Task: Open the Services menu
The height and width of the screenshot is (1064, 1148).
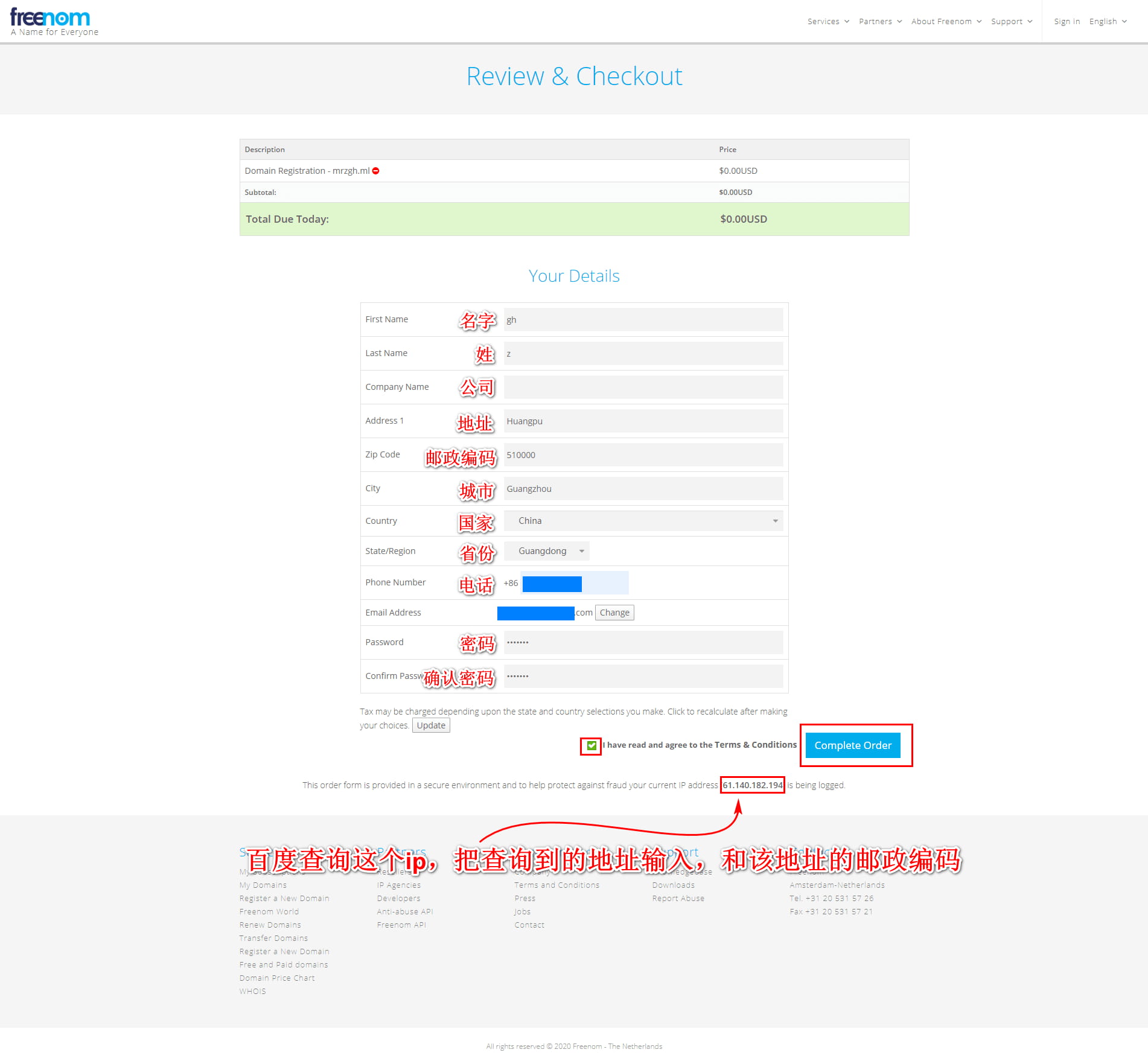Action: pyautogui.click(x=828, y=22)
